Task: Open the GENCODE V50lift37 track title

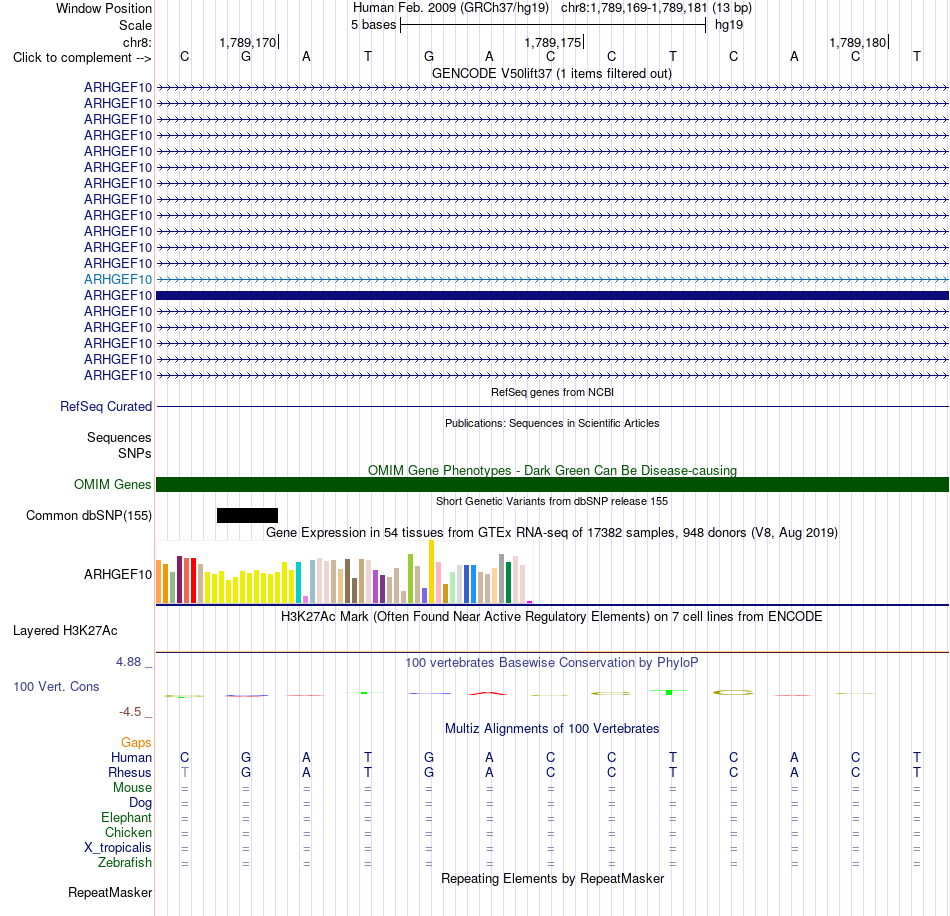Action: coord(552,73)
